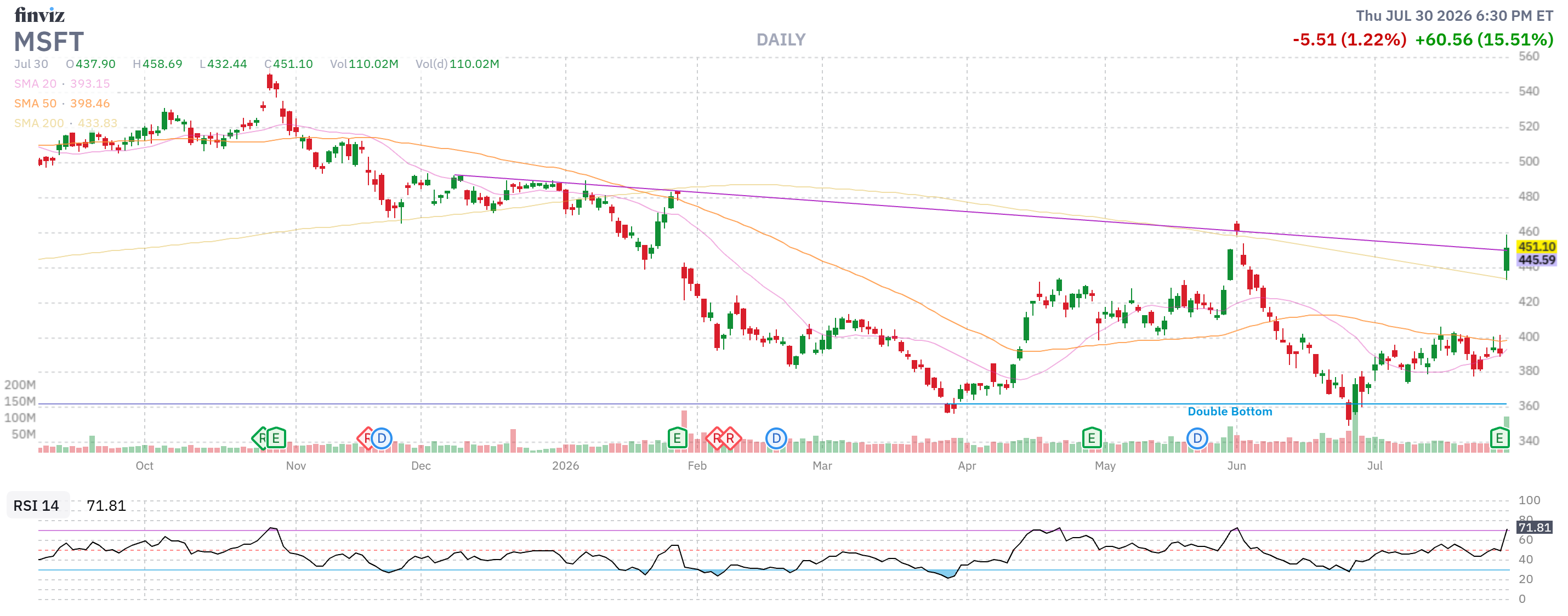Click the MSFT ticker symbol
Image resolution: width=1568 pixels, height=616 pixels.
(x=49, y=42)
